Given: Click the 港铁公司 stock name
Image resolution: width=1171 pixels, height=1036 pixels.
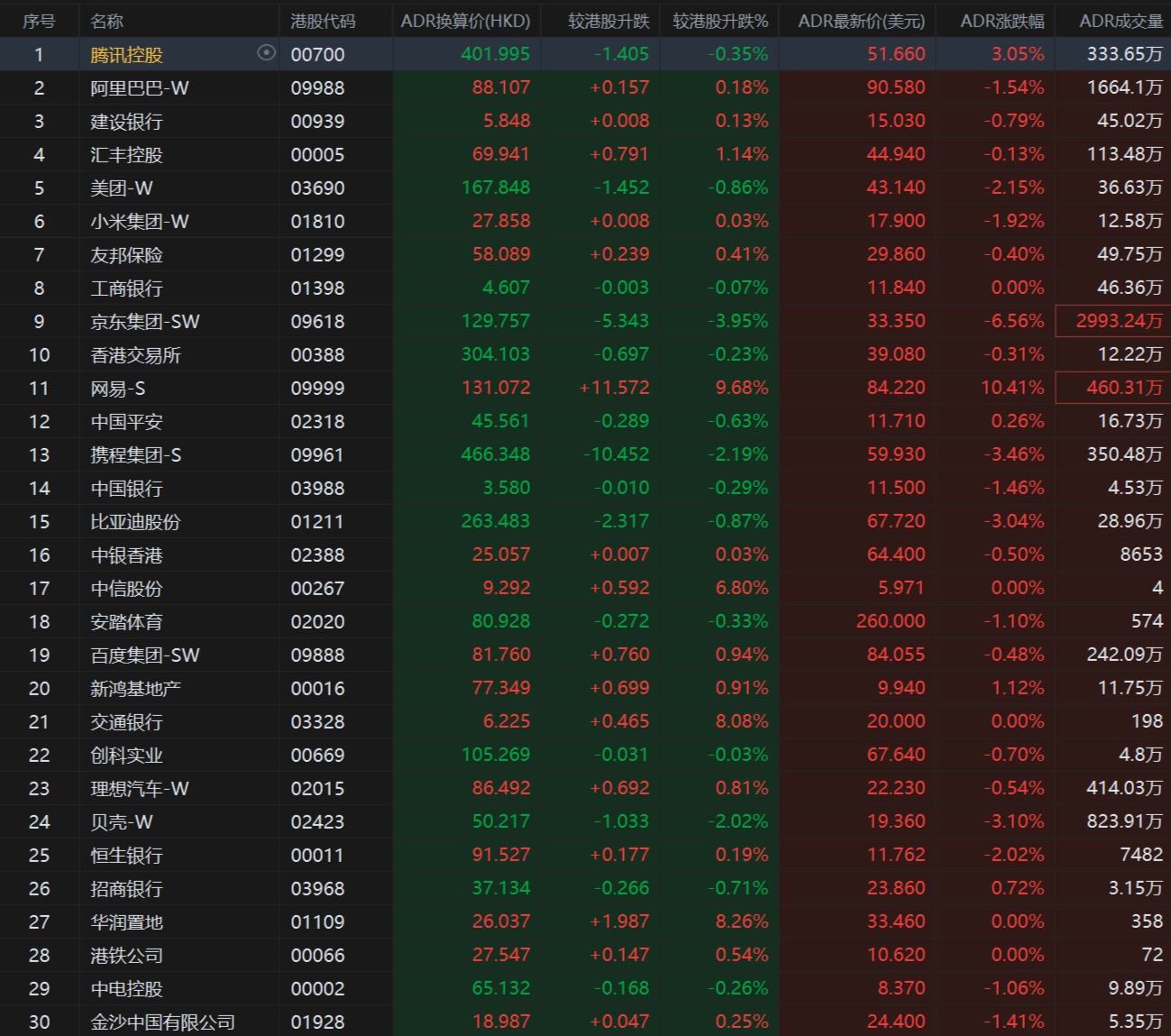Looking at the screenshot, I should (x=126, y=956).
